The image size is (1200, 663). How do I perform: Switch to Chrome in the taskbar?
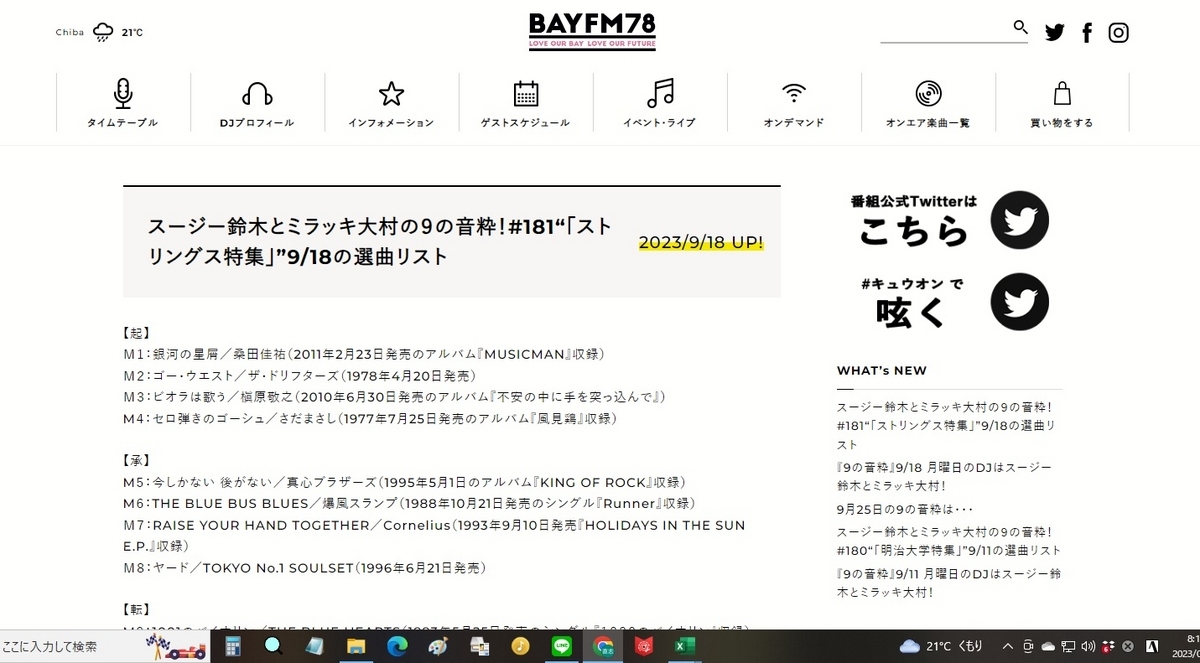(602, 647)
